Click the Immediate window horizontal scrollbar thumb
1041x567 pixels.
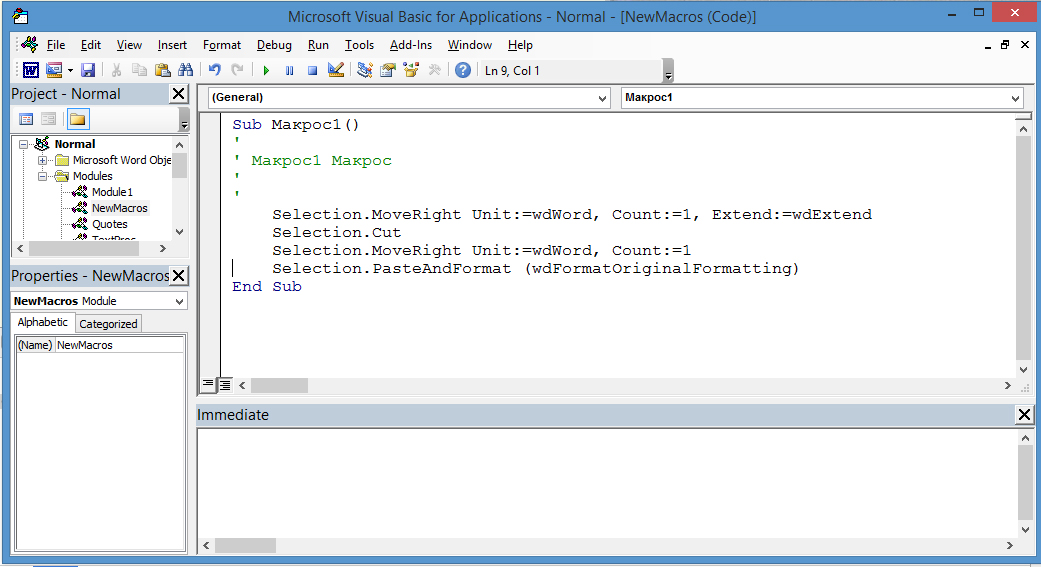tap(245, 545)
